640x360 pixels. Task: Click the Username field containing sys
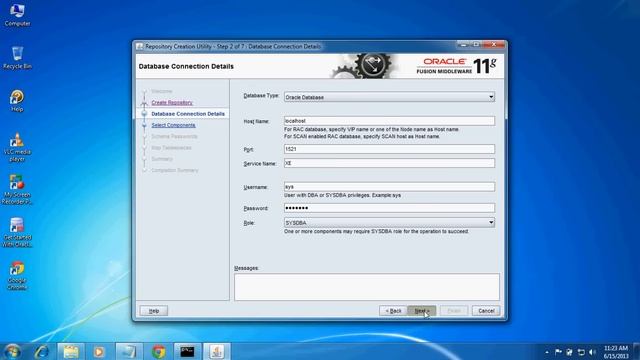pyautogui.click(x=389, y=187)
